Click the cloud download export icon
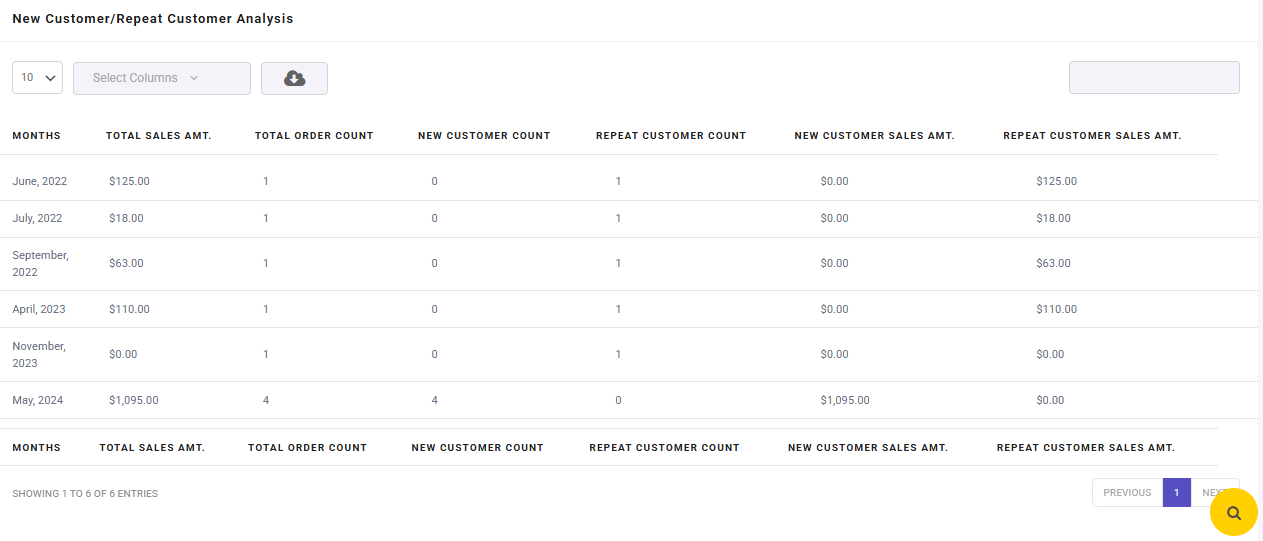The height and width of the screenshot is (541, 1263). click(x=294, y=78)
